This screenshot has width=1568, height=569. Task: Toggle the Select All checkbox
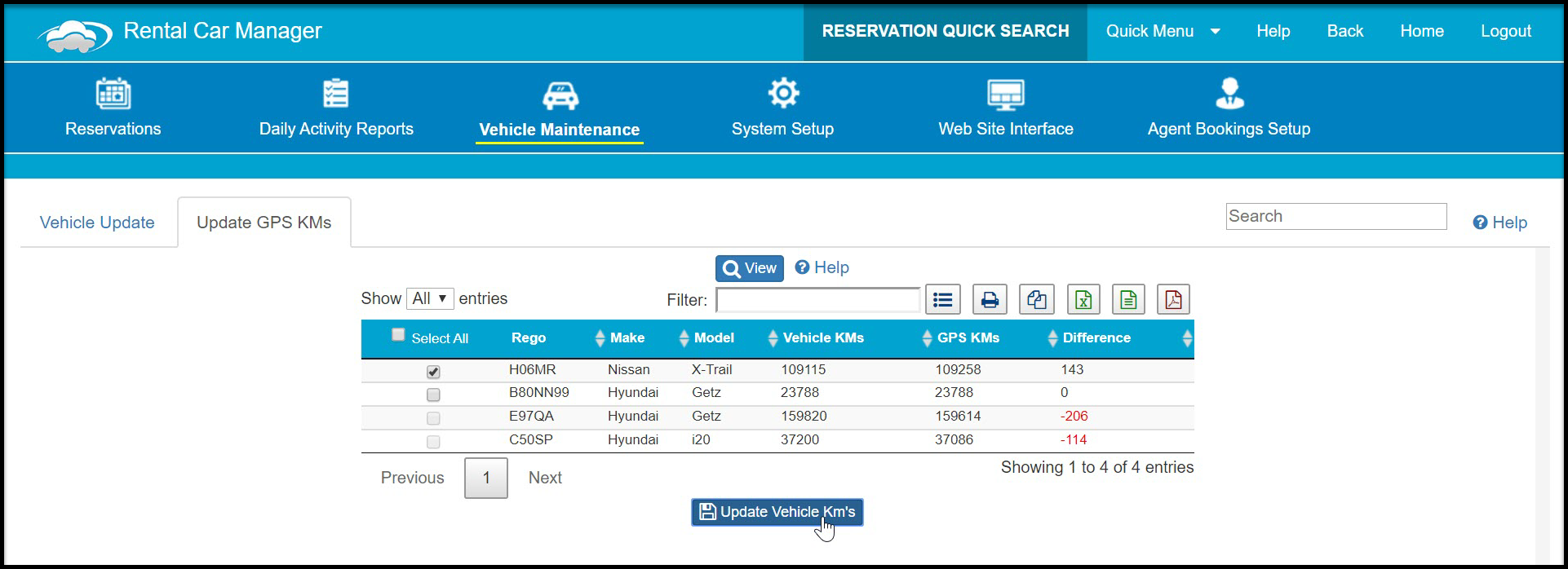[x=398, y=334]
